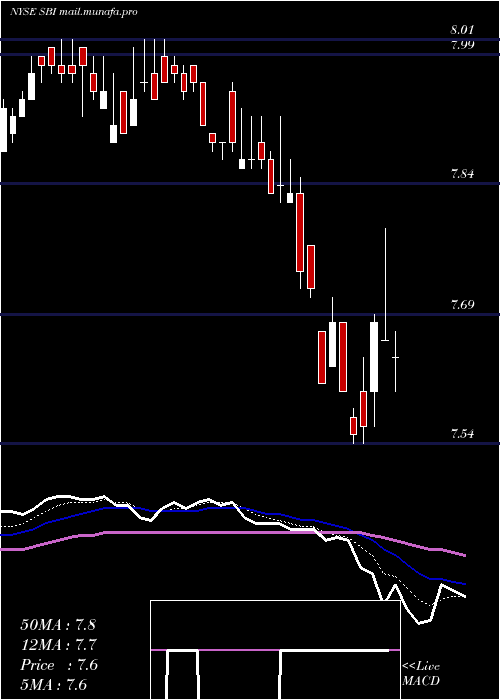
Task: Click the 8.01 price level label
Action: click(x=462, y=30)
